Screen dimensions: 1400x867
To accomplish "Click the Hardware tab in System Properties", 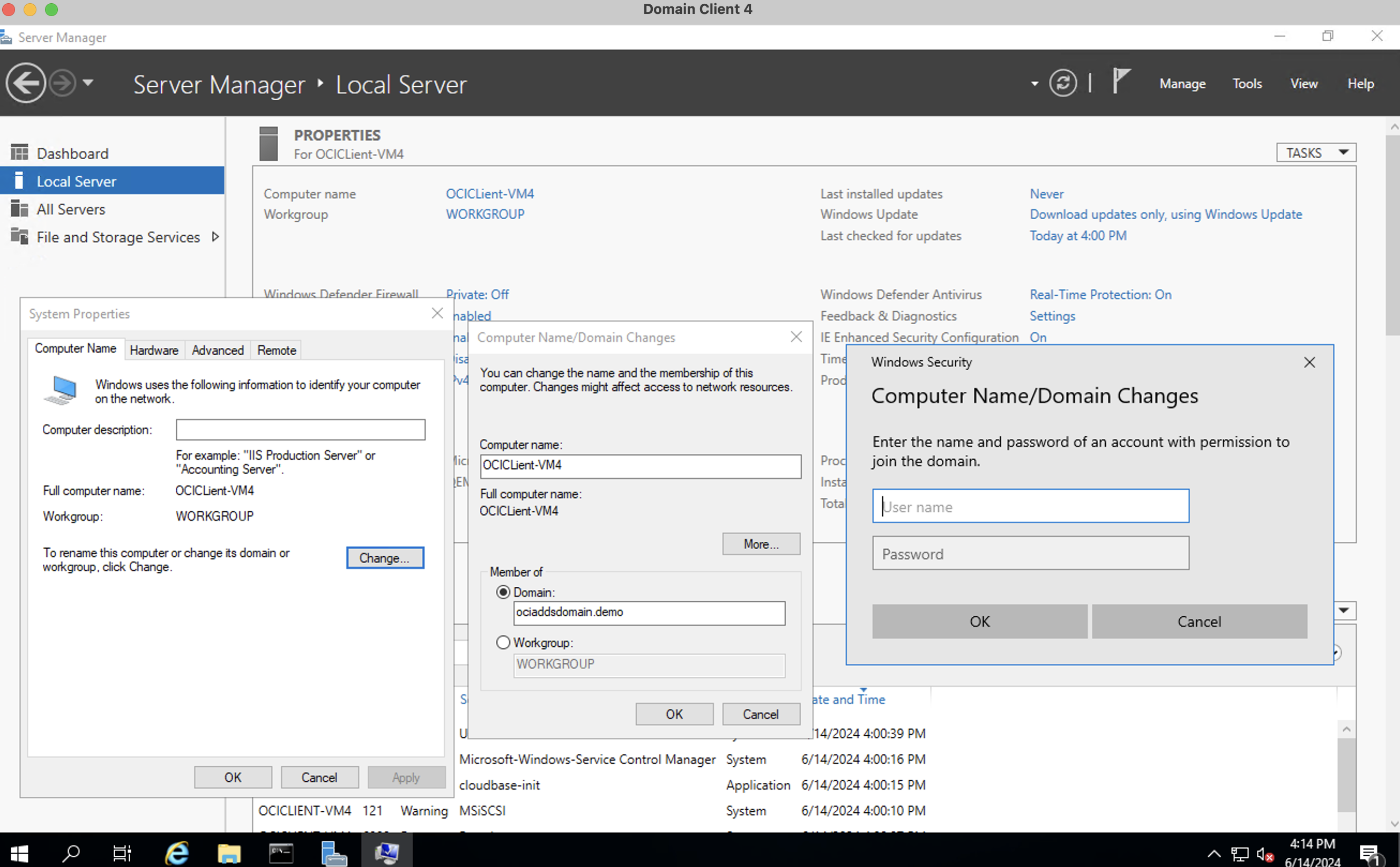I will coord(152,350).
